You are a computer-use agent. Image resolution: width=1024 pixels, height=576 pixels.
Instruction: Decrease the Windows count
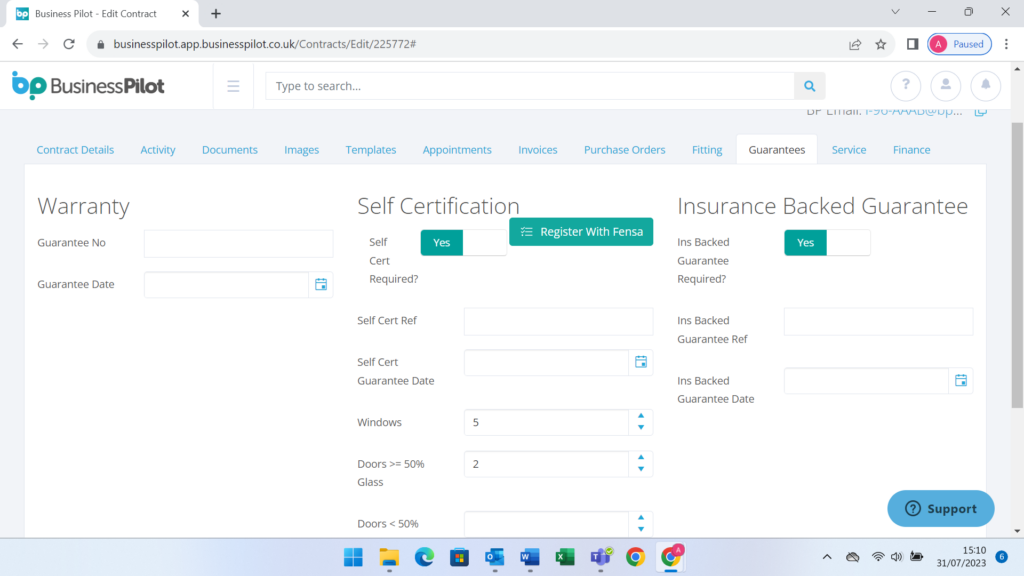coord(641,428)
